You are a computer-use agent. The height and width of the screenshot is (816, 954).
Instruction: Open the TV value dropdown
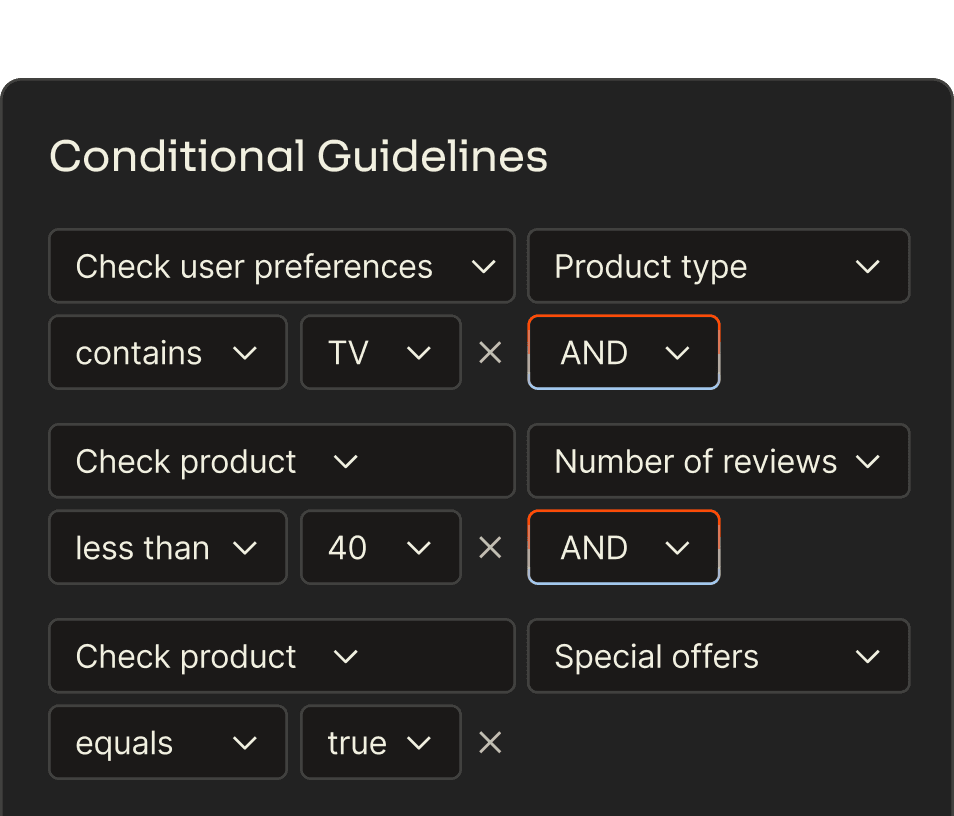(x=380, y=352)
